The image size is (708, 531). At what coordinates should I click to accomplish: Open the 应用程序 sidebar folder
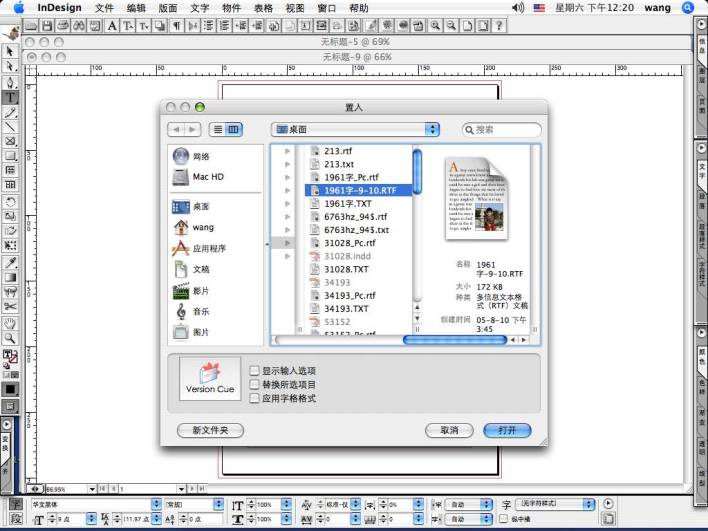pos(209,249)
